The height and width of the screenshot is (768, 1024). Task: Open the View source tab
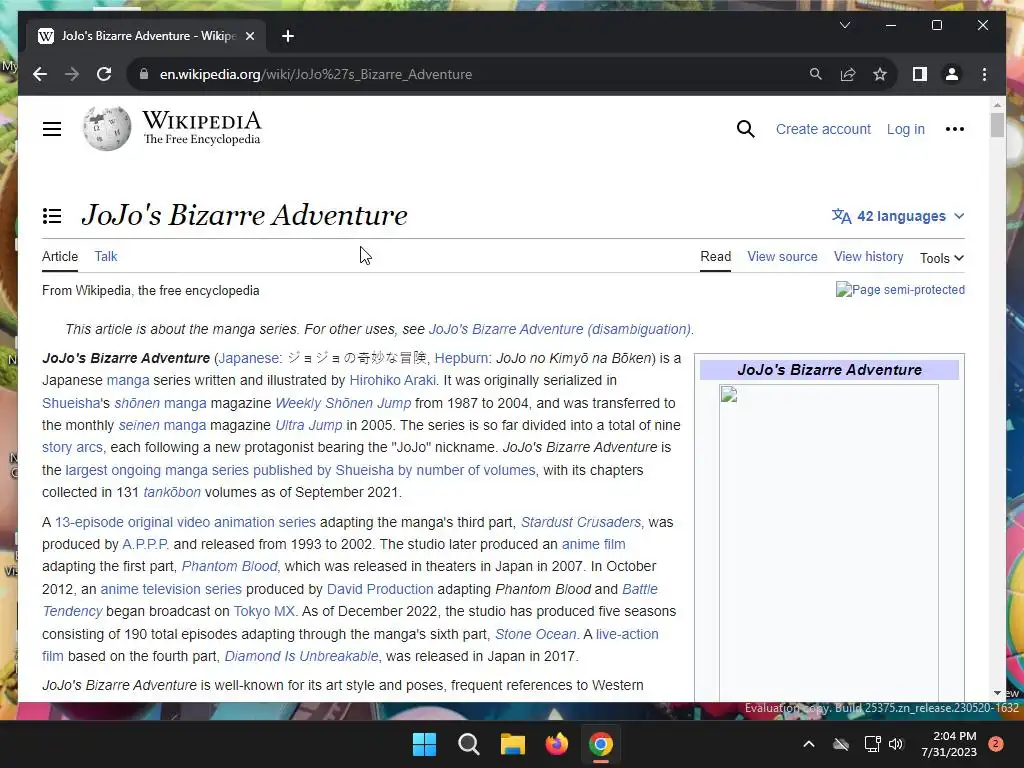[782, 257]
